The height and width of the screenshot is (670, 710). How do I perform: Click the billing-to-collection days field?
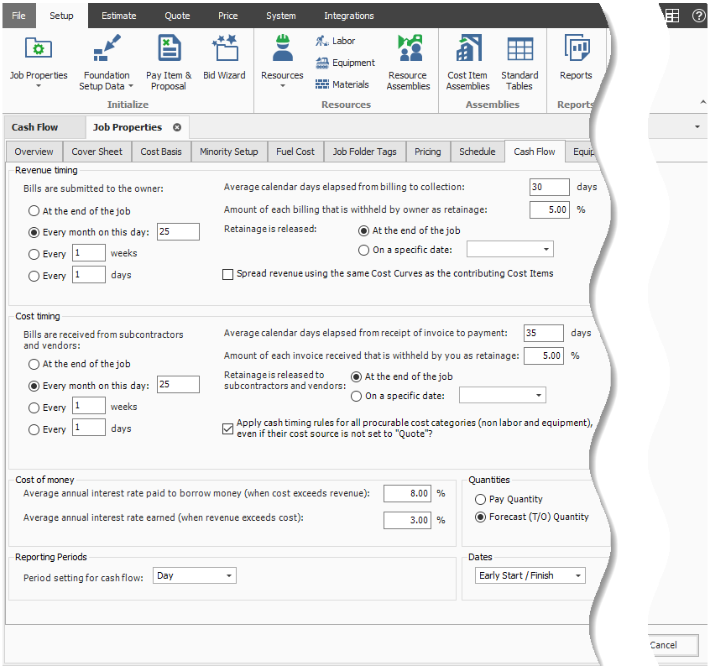[548, 187]
